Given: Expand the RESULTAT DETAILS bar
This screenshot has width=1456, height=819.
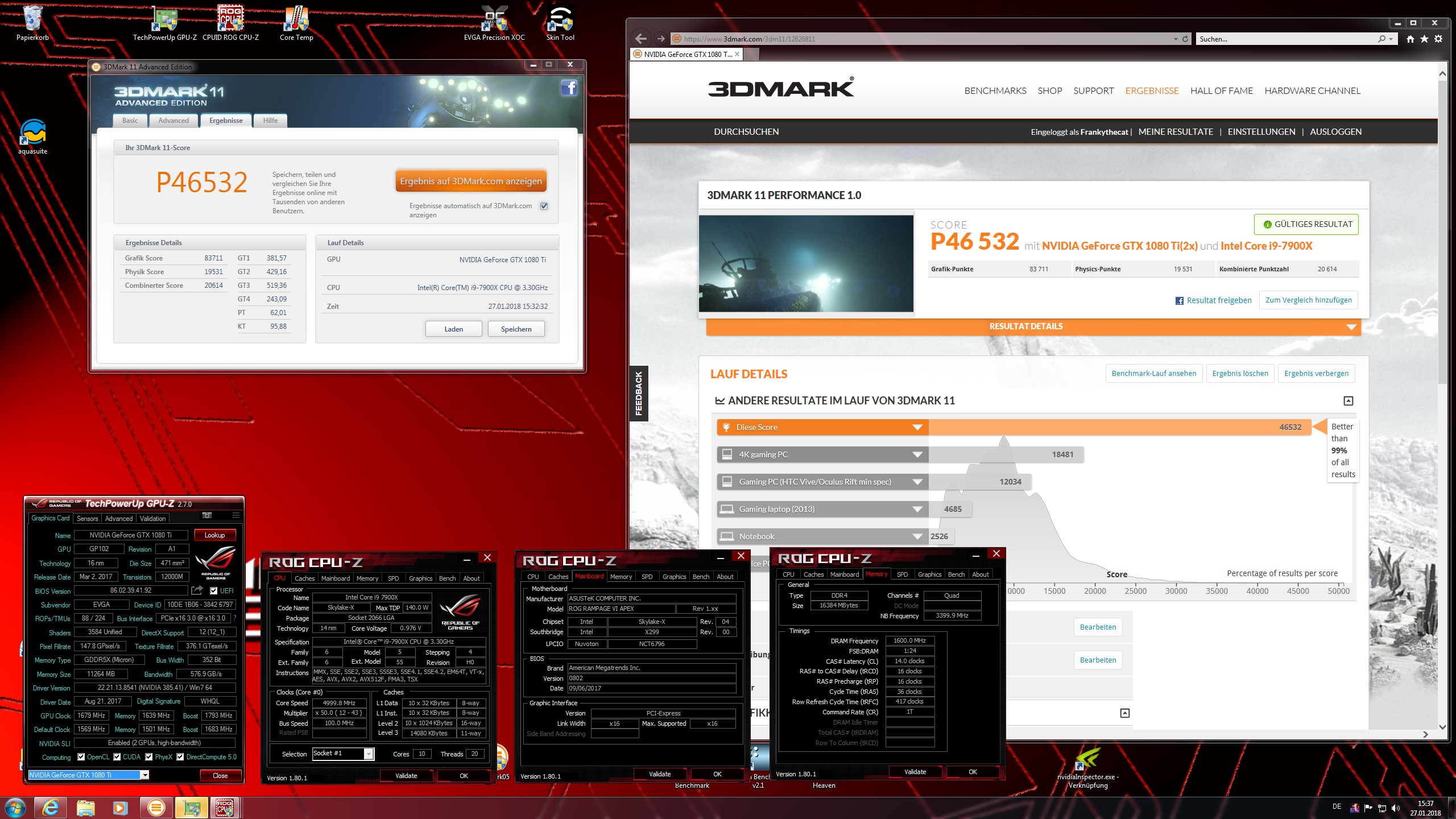Looking at the screenshot, I should tap(1033, 326).
